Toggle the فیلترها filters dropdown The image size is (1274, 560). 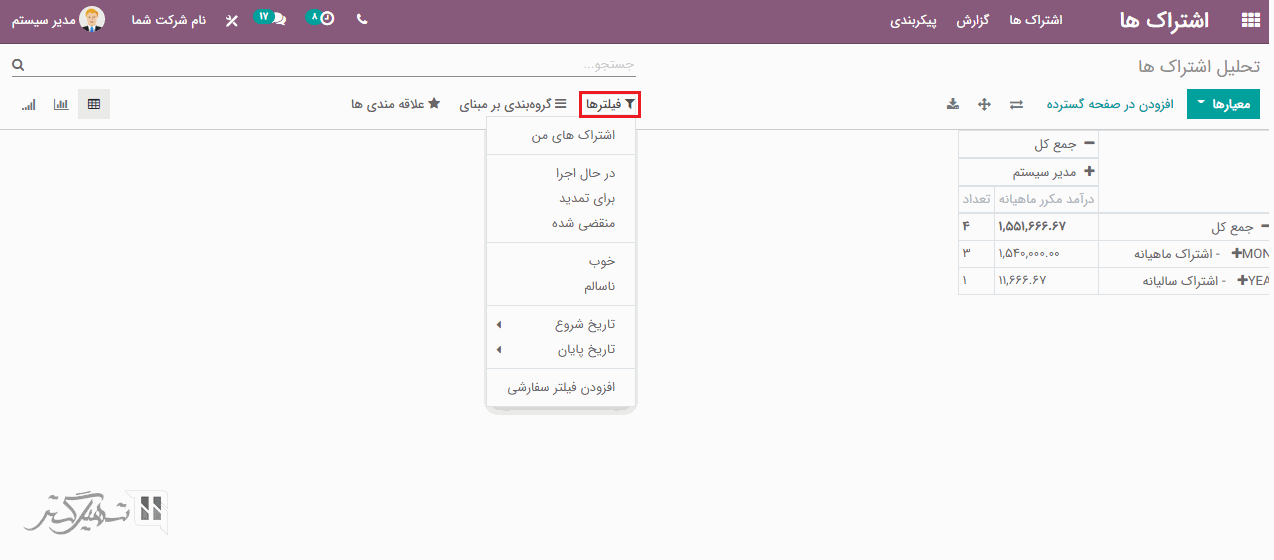[x=610, y=104]
